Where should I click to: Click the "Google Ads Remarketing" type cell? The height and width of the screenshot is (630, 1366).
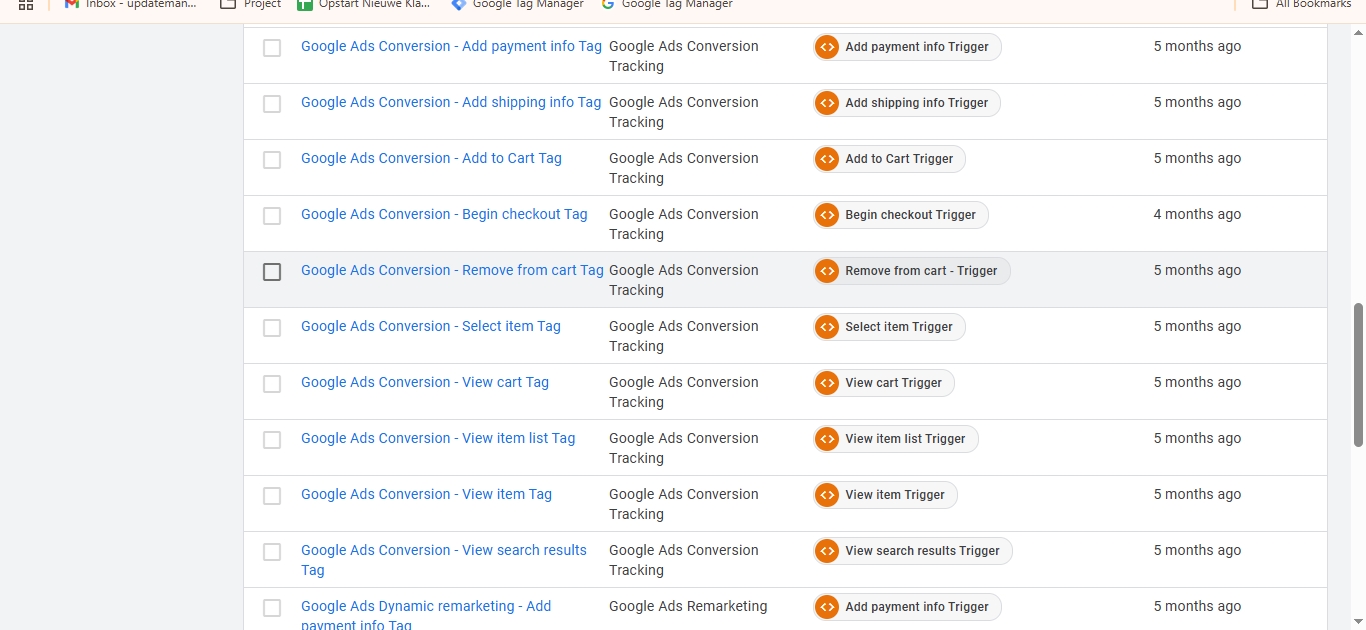coord(688,606)
